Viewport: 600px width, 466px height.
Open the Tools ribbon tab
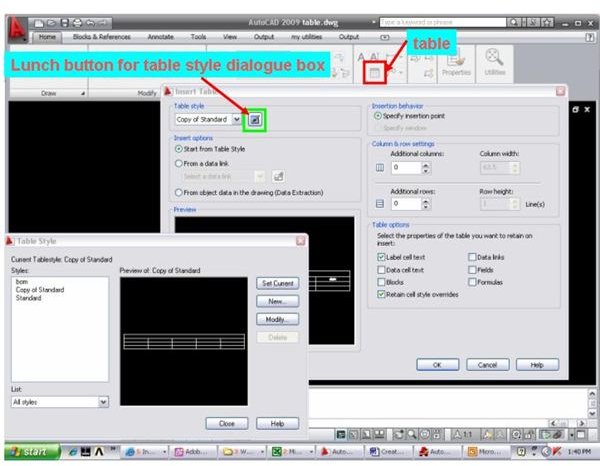[x=198, y=37]
